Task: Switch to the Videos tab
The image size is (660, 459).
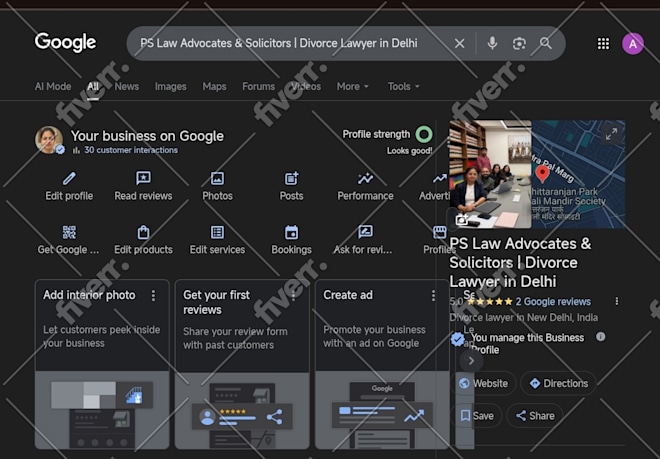Action: point(306,86)
